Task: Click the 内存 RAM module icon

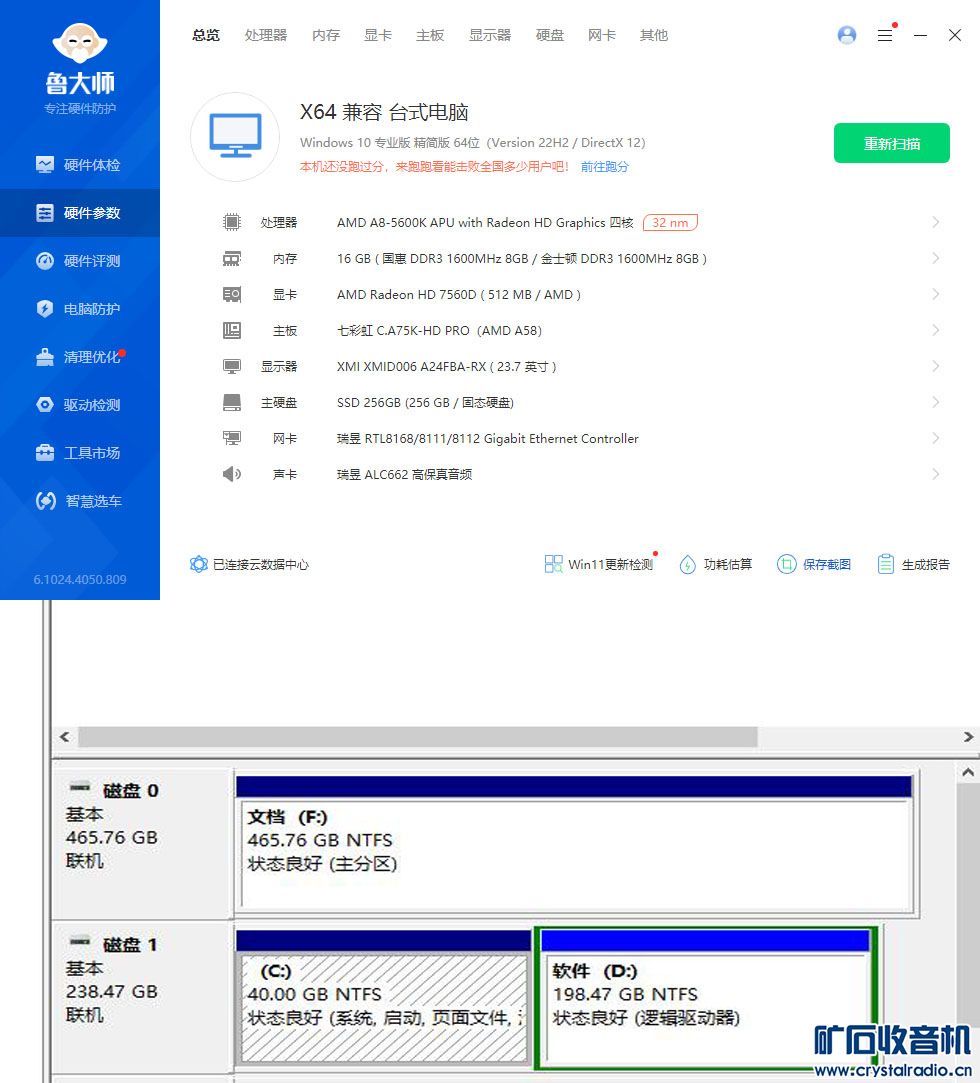Action: [231, 258]
